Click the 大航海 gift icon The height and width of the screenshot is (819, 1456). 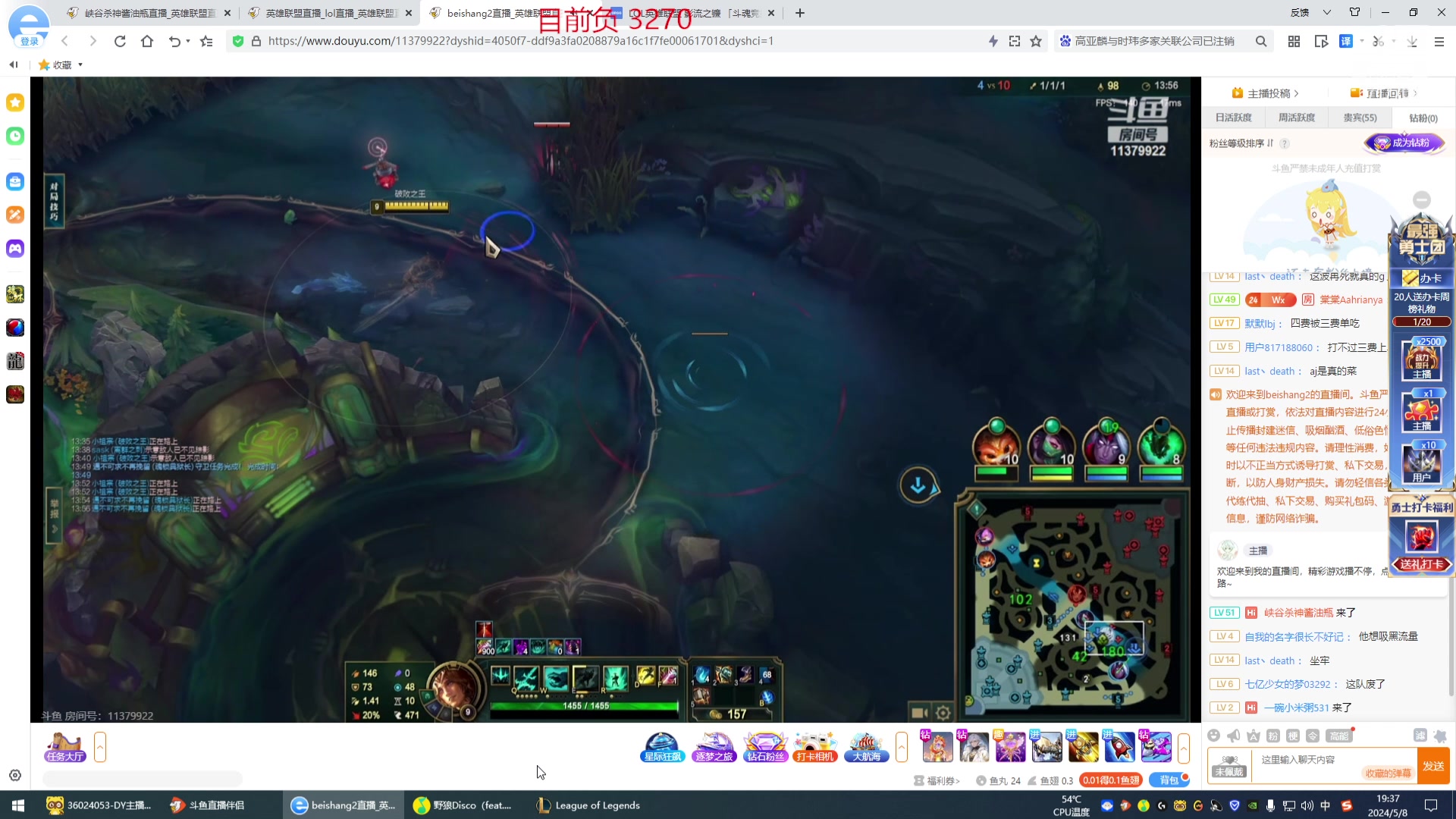866,748
